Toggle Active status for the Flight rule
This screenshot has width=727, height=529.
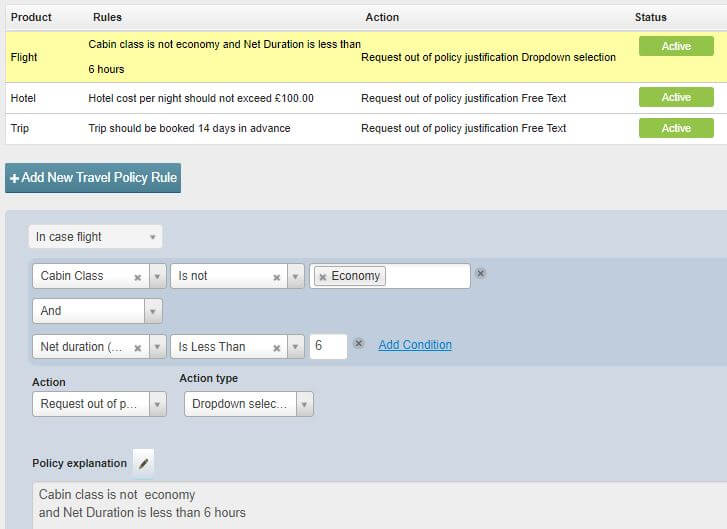click(676, 46)
